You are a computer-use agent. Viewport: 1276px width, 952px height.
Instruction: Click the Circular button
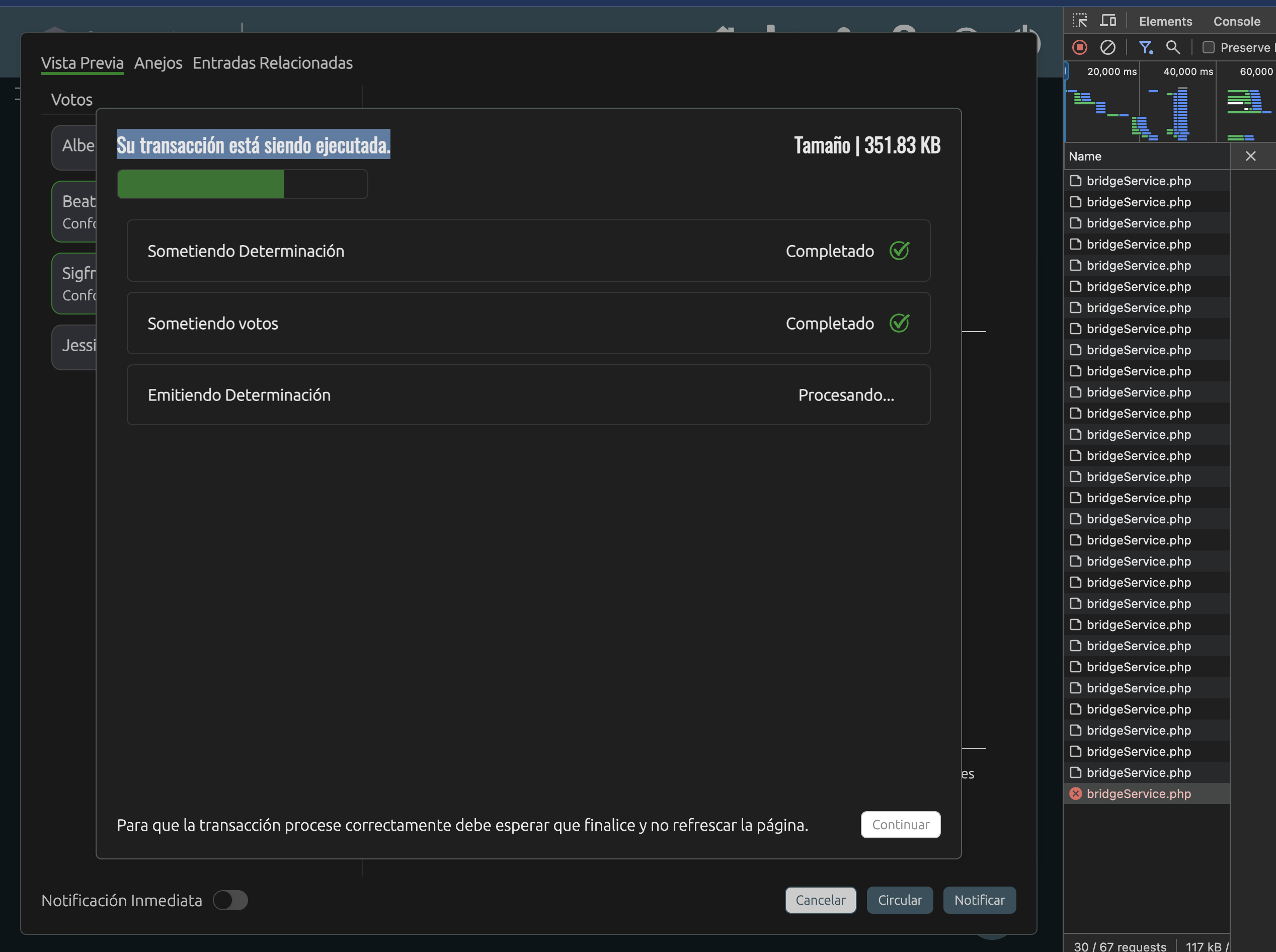(899, 900)
